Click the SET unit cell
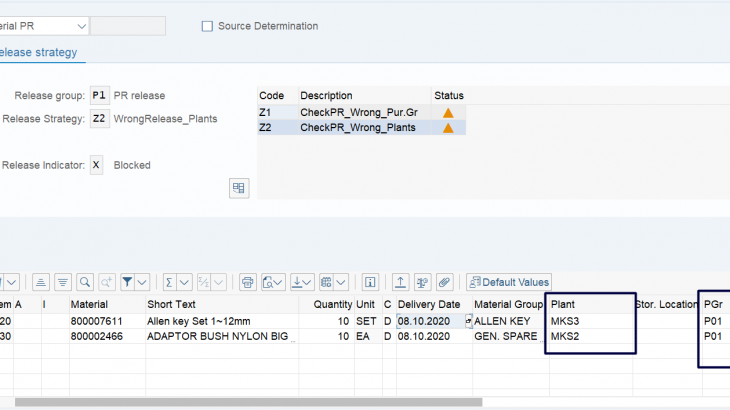This screenshot has width=730, height=410. pos(366,321)
